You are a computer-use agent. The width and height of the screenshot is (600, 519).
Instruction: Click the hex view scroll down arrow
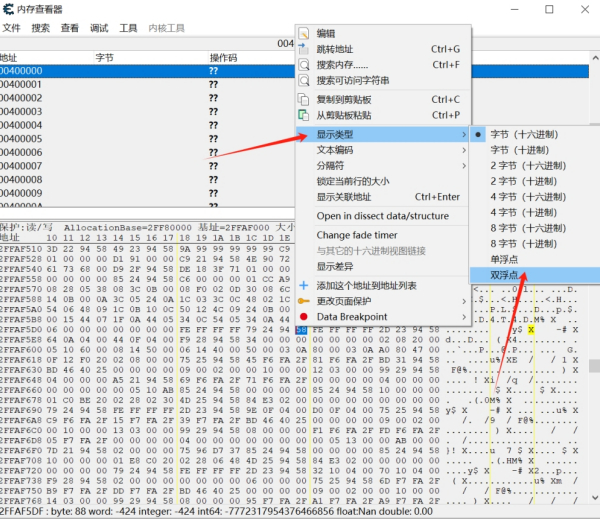595,498
